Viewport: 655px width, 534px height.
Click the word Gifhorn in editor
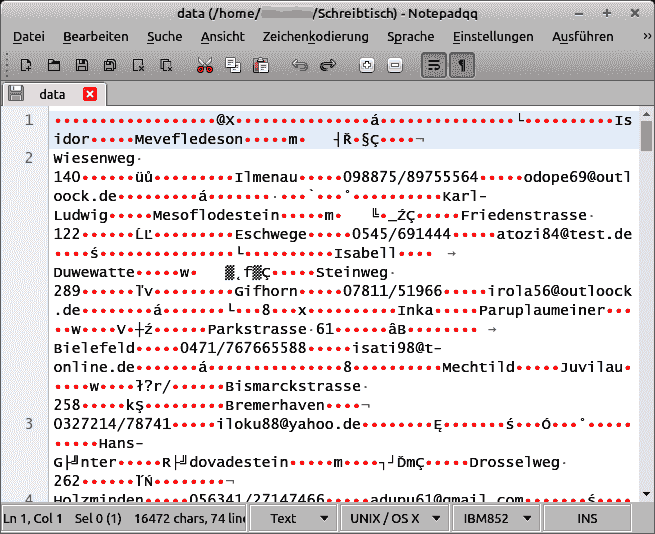(x=266, y=291)
